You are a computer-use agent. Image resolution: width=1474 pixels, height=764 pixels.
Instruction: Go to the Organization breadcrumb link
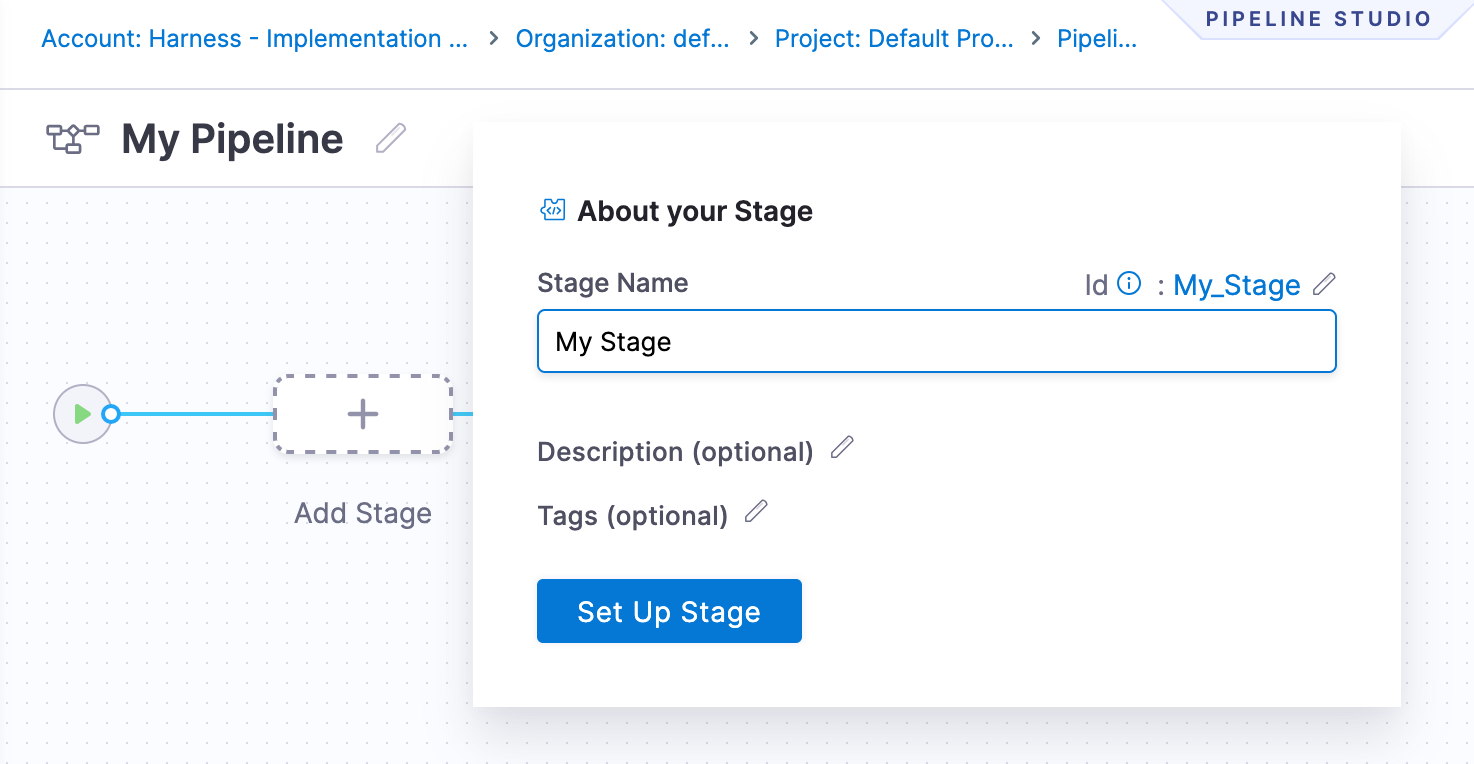pos(622,39)
